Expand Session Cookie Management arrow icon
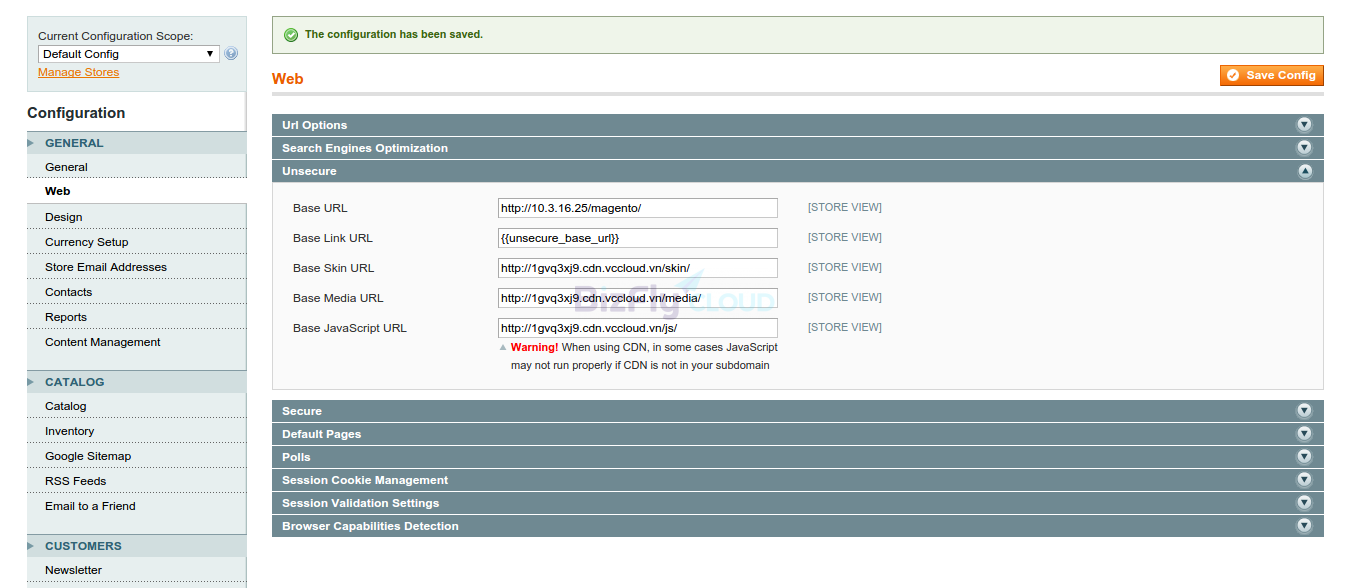Screen dimensions: 1351x588 pos(1304,480)
